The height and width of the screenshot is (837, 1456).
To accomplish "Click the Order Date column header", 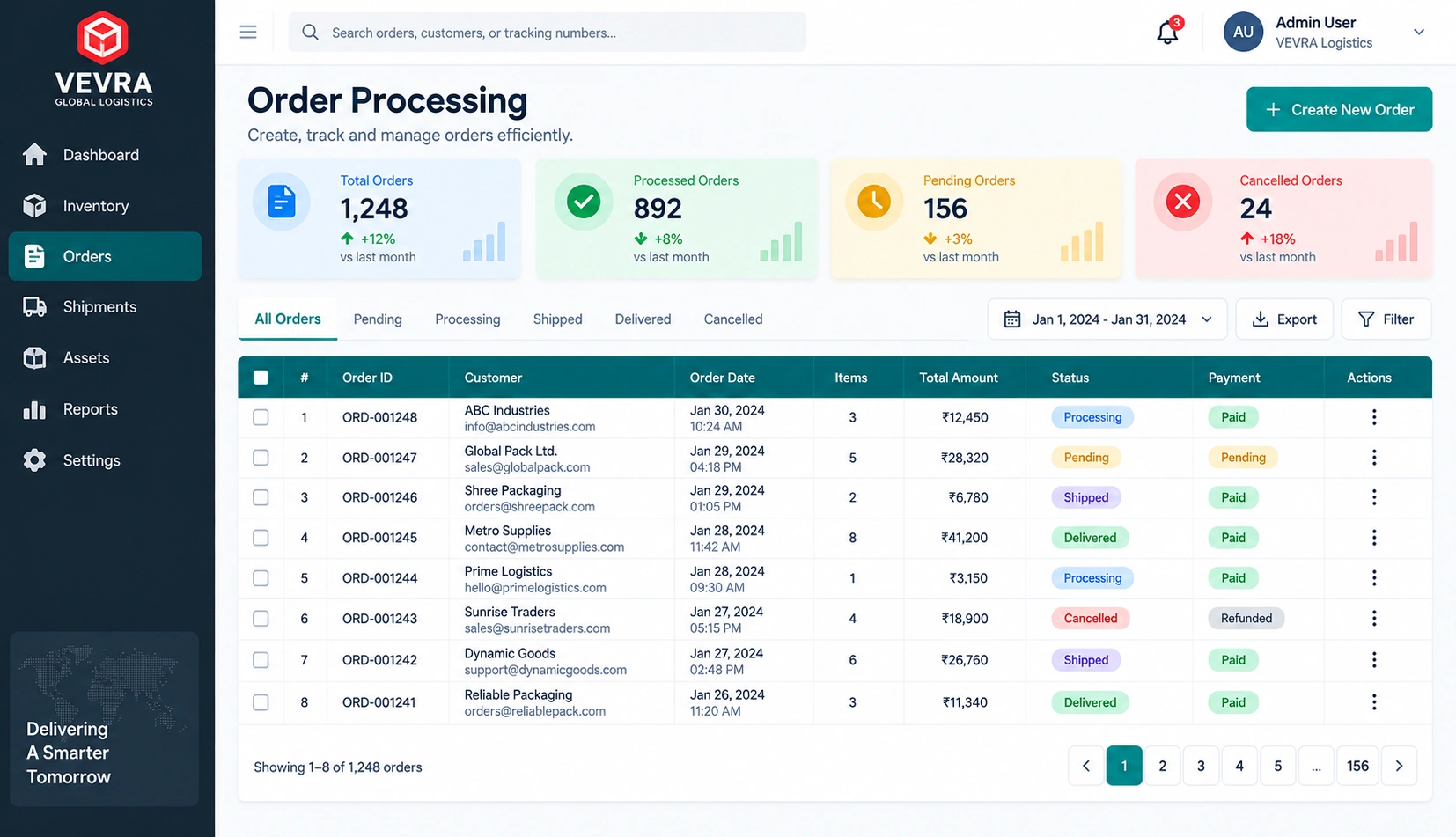I will click(723, 378).
